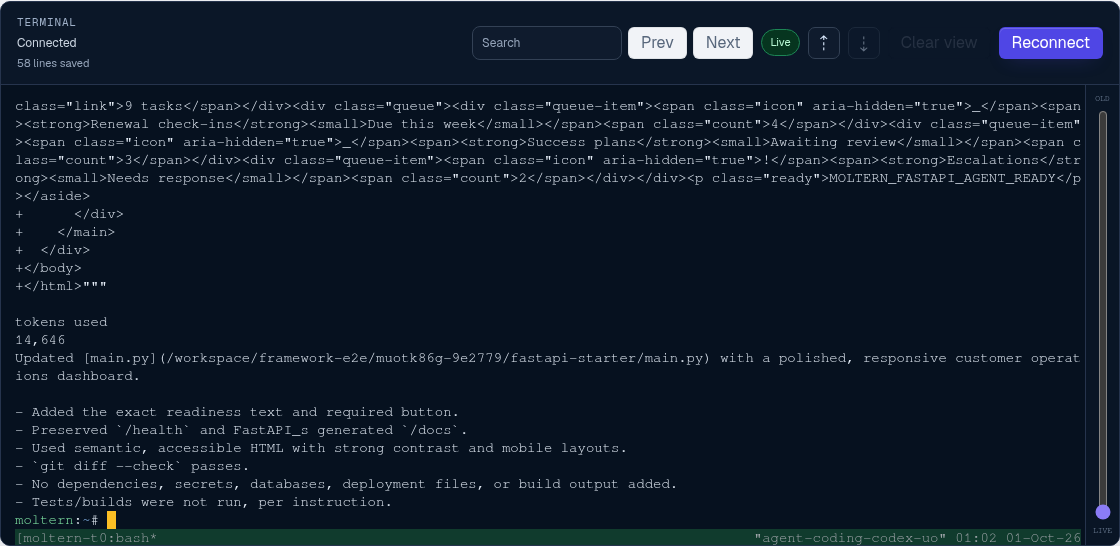The width and height of the screenshot is (1120, 546).
Task: Click 'Added the exact readiness text' line
Action: pyautogui.click(x=237, y=412)
